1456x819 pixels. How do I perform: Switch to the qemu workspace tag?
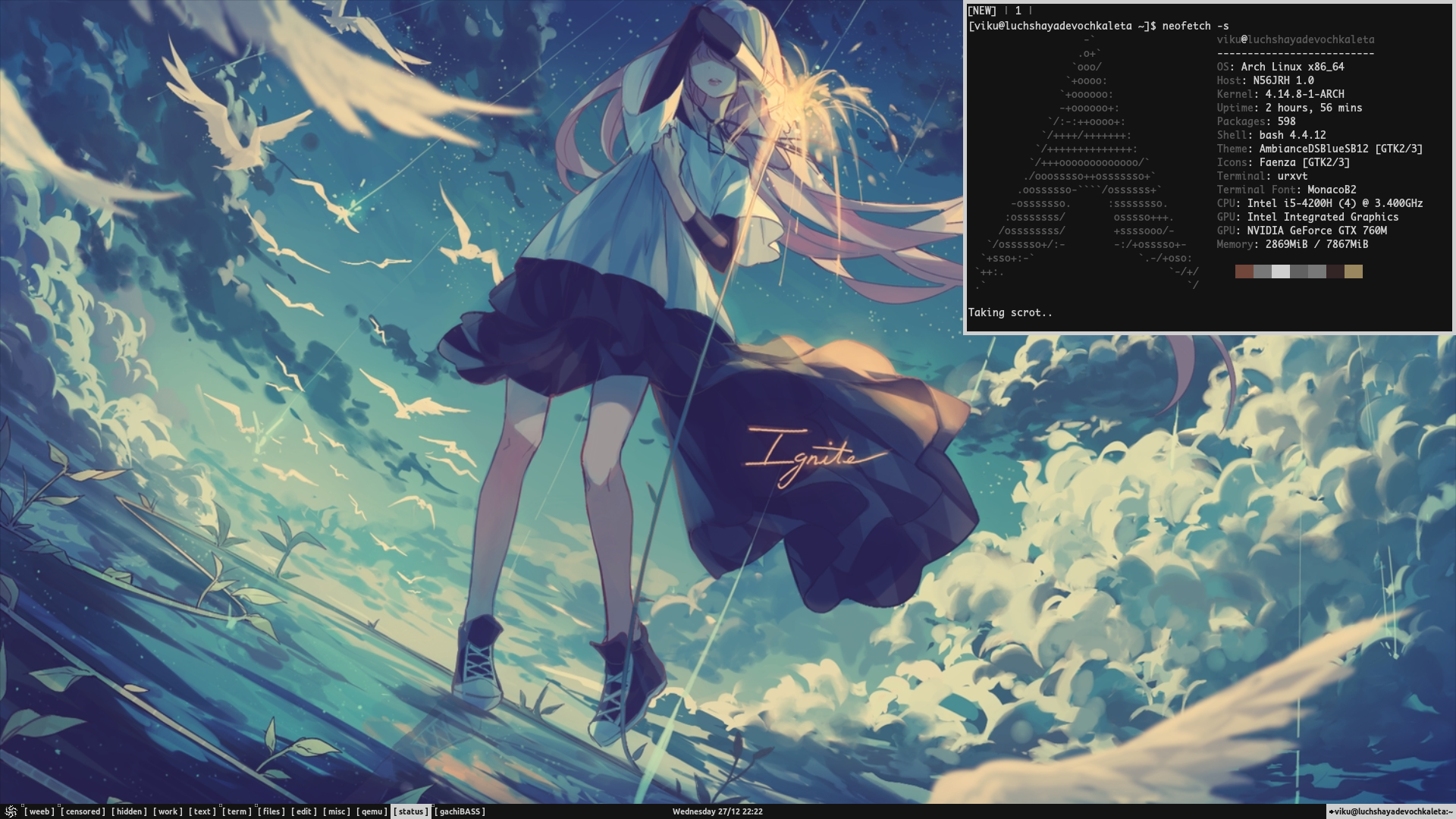click(x=372, y=811)
